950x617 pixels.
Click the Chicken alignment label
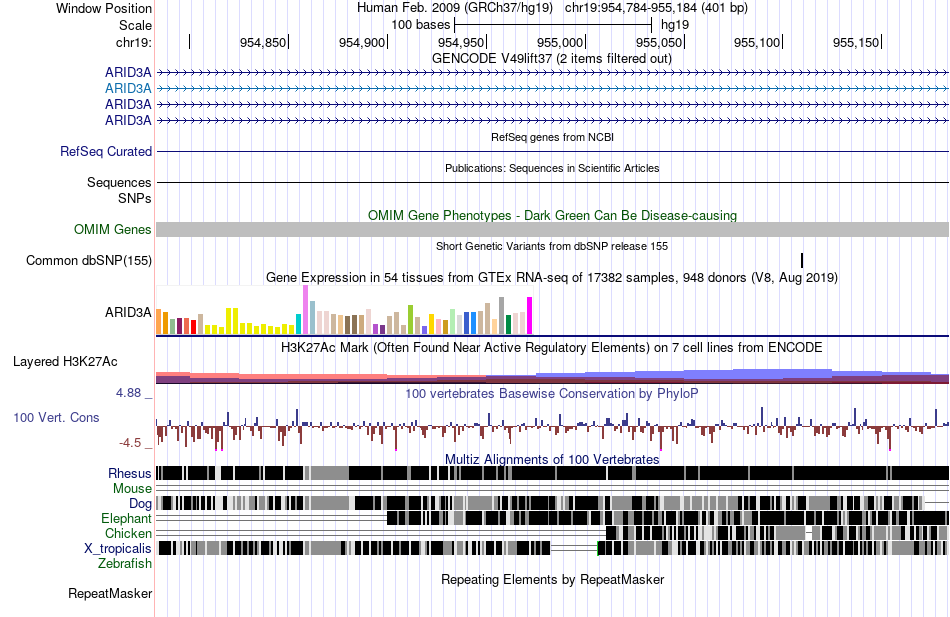pyautogui.click(x=128, y=533)
